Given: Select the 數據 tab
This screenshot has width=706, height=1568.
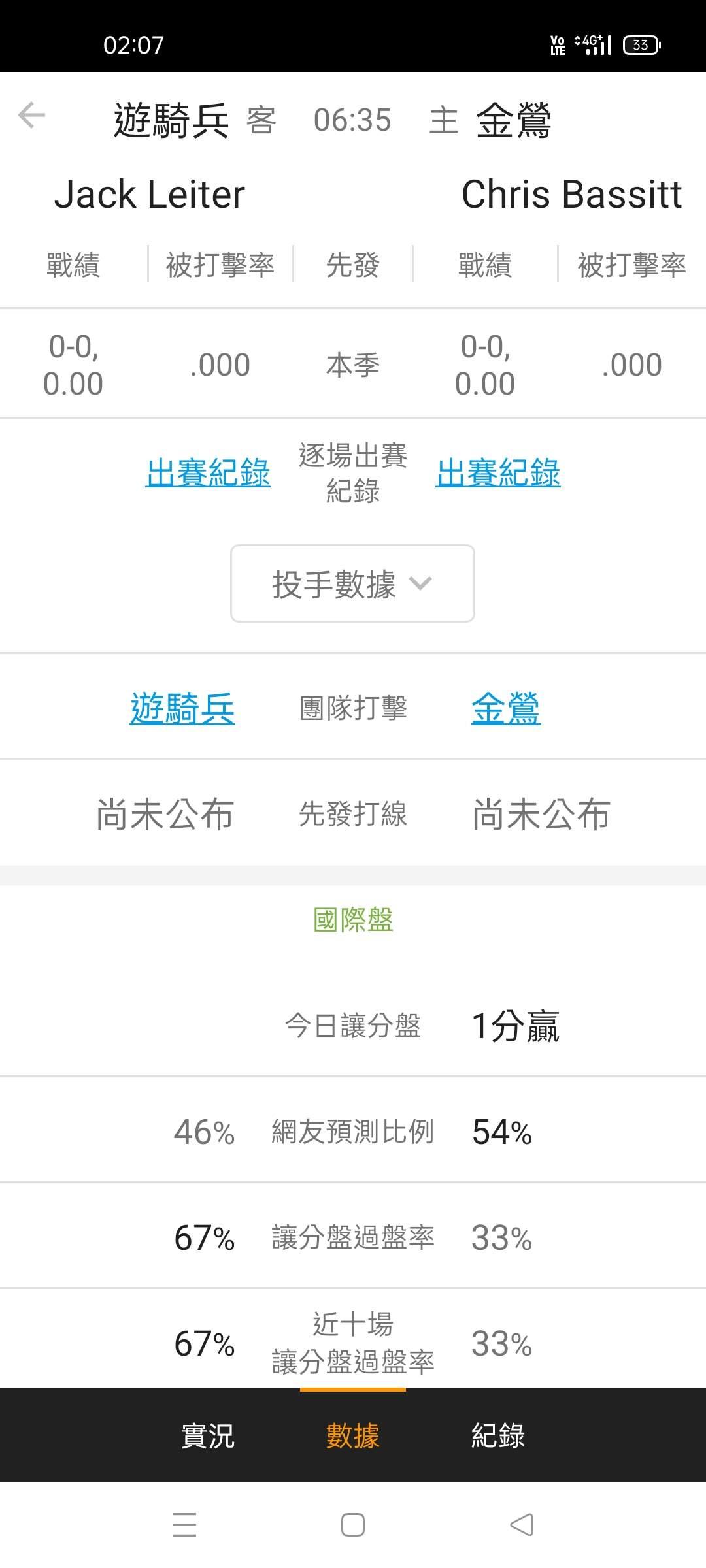Looking at the screenshot, I should [x=353, y=1435].
